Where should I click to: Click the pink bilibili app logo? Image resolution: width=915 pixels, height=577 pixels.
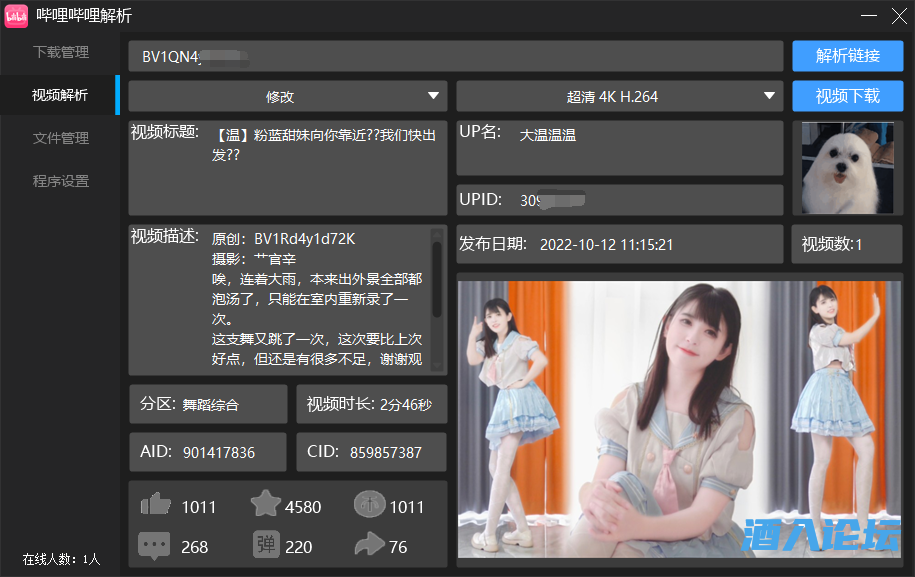coord(14,16)
